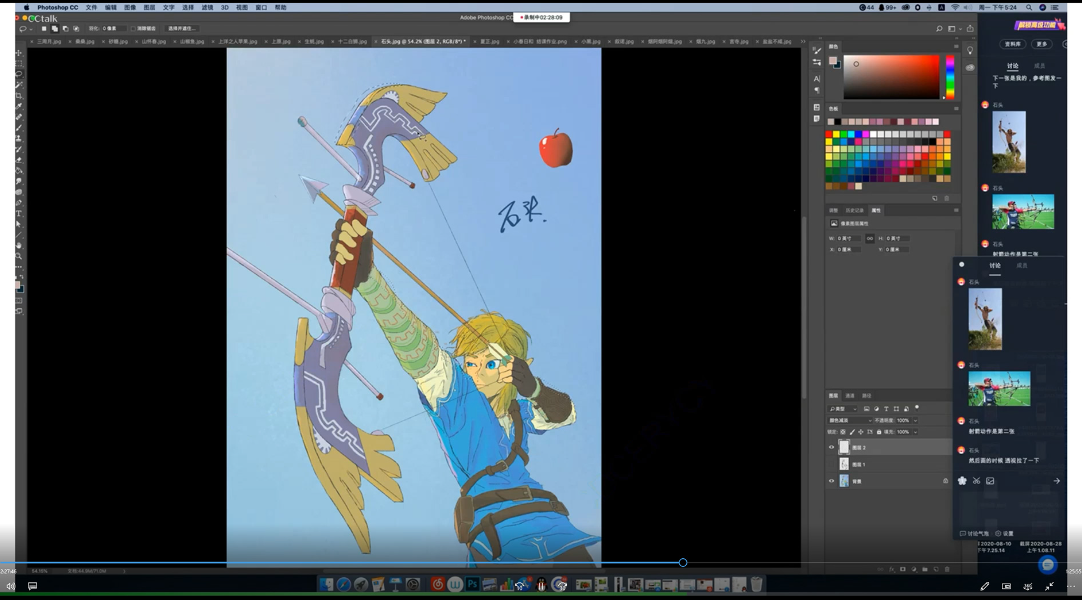Click the new group folder icon
This screenshot has height=600, width=1082.
[925, 570]
